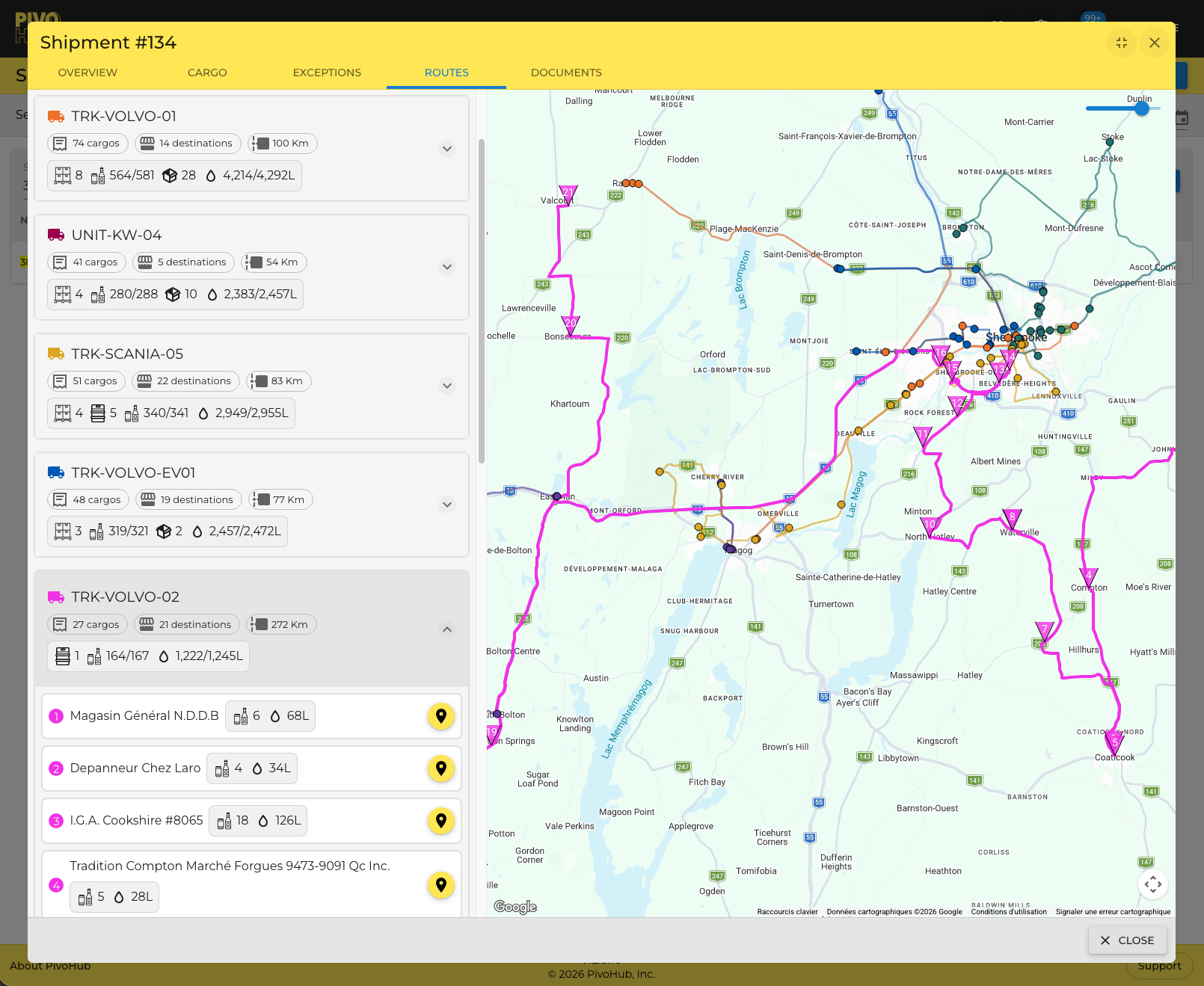The image size is (1204, 986).
Task: Click the Google logo on the map
Action: pyautogui.click(x=515, y=907)
